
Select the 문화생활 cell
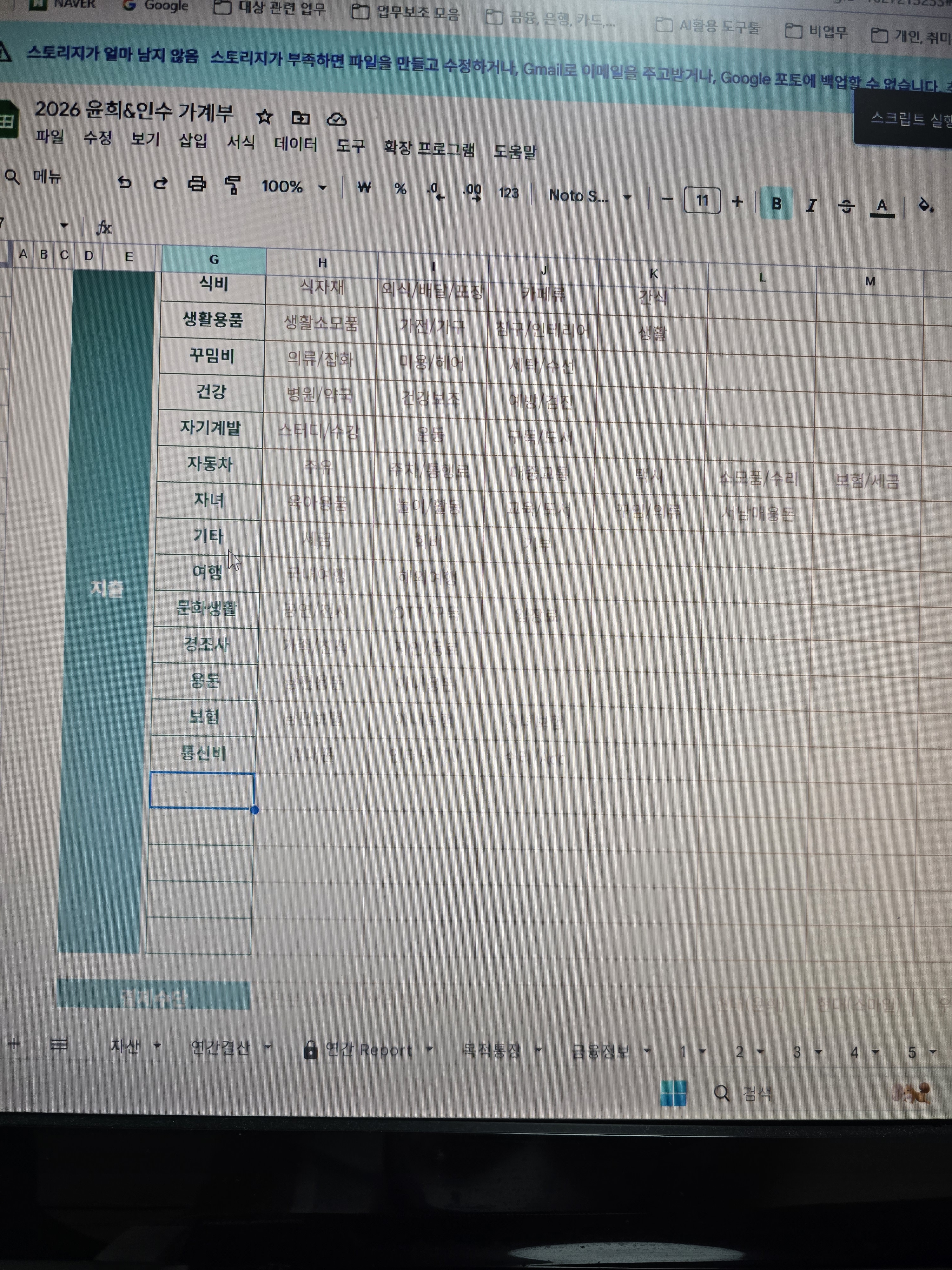click(x=207, y=608)
